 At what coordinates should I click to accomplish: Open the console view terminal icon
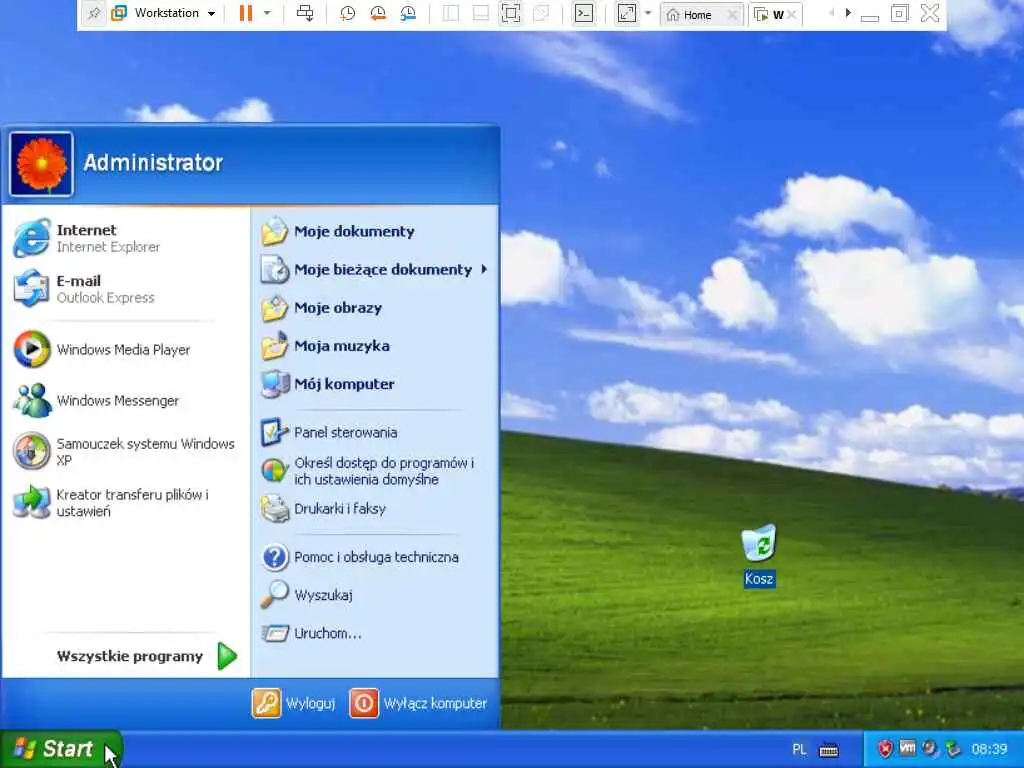pos(584,13)
